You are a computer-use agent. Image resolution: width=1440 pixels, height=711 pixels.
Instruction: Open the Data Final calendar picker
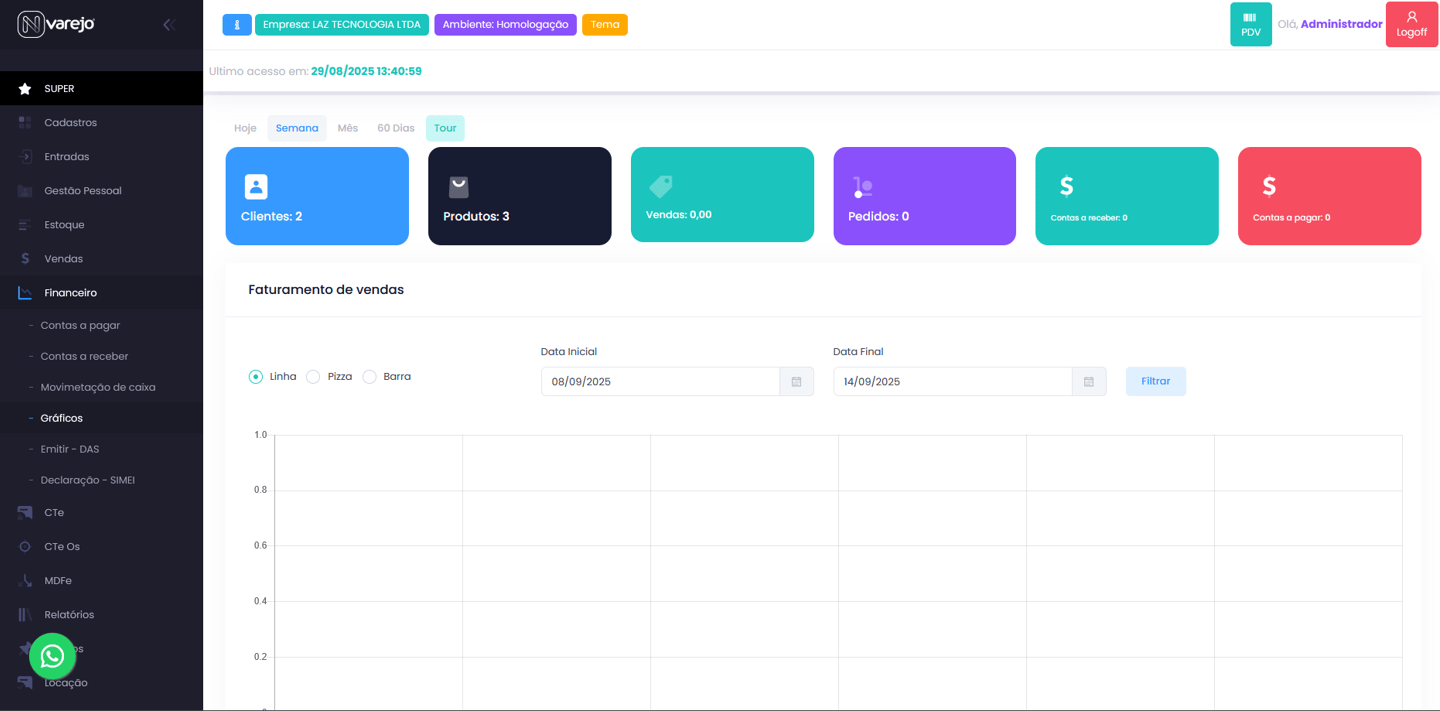pos(1089,382)
